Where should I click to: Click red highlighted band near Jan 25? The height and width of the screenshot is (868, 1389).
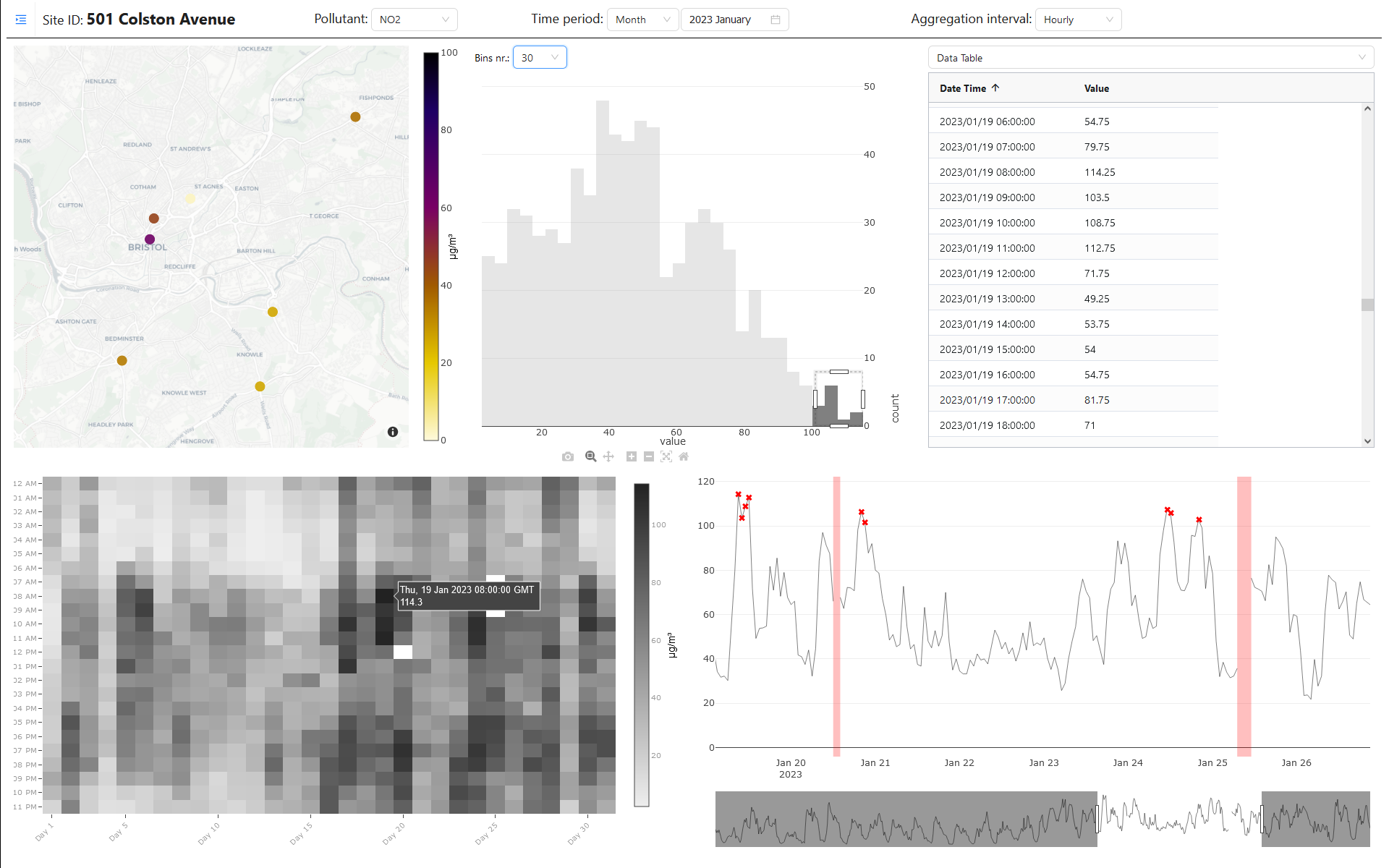point(1244,616)
